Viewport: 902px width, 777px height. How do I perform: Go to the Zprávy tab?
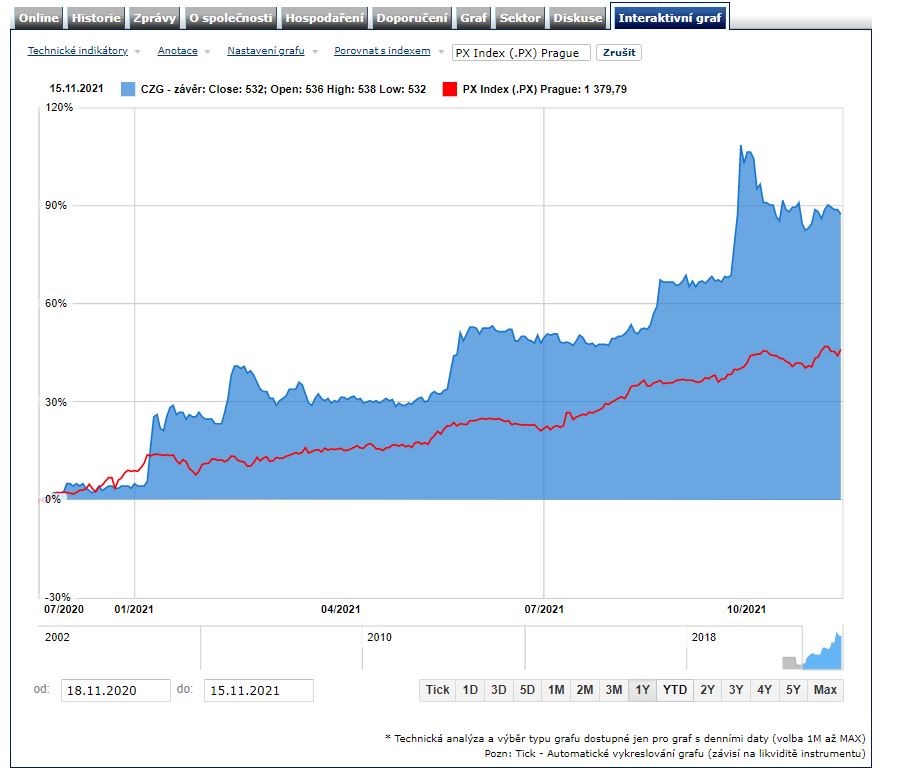click(154, 18)
